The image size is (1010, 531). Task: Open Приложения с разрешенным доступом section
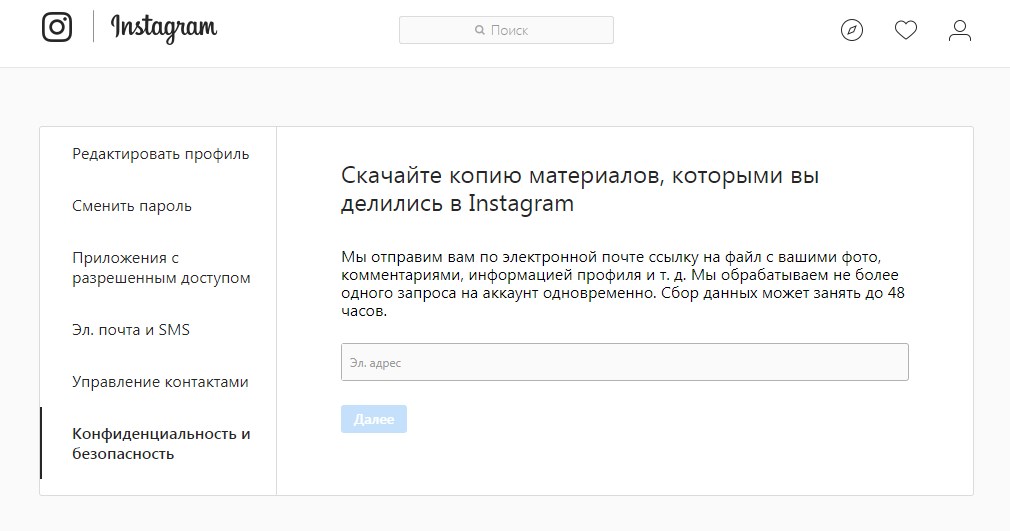(161, 268)
